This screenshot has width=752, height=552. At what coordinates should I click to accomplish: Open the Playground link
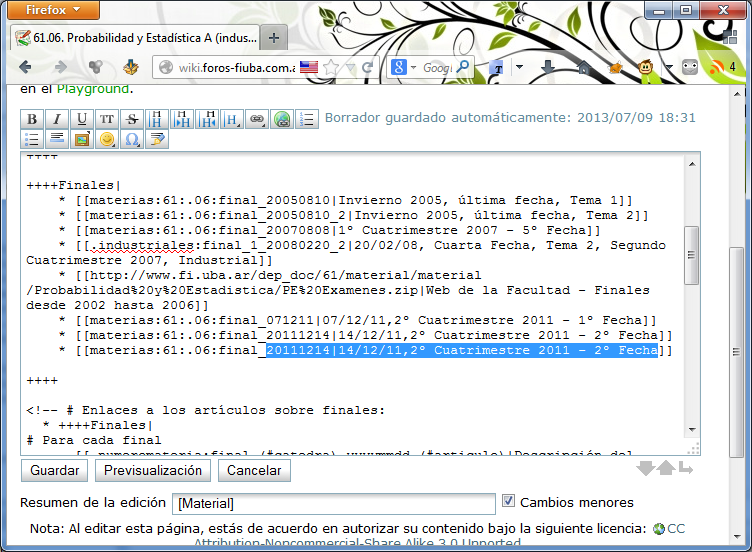pos(93,89)
